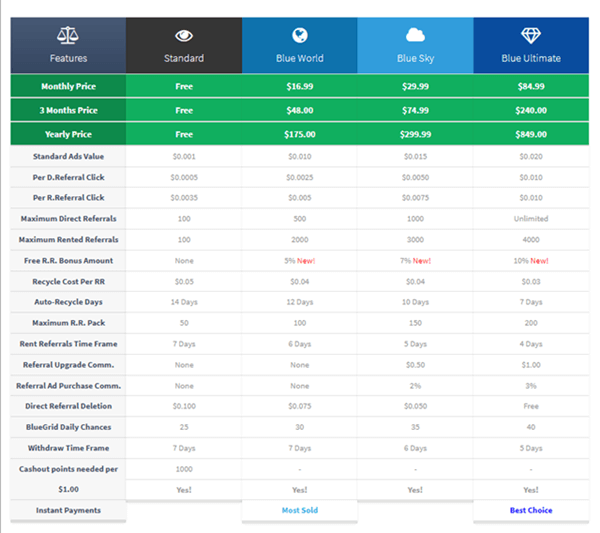Click the Yearly Price row label
Image resolution: width=600 pixels, height=533 pixels.
[68, 135]
